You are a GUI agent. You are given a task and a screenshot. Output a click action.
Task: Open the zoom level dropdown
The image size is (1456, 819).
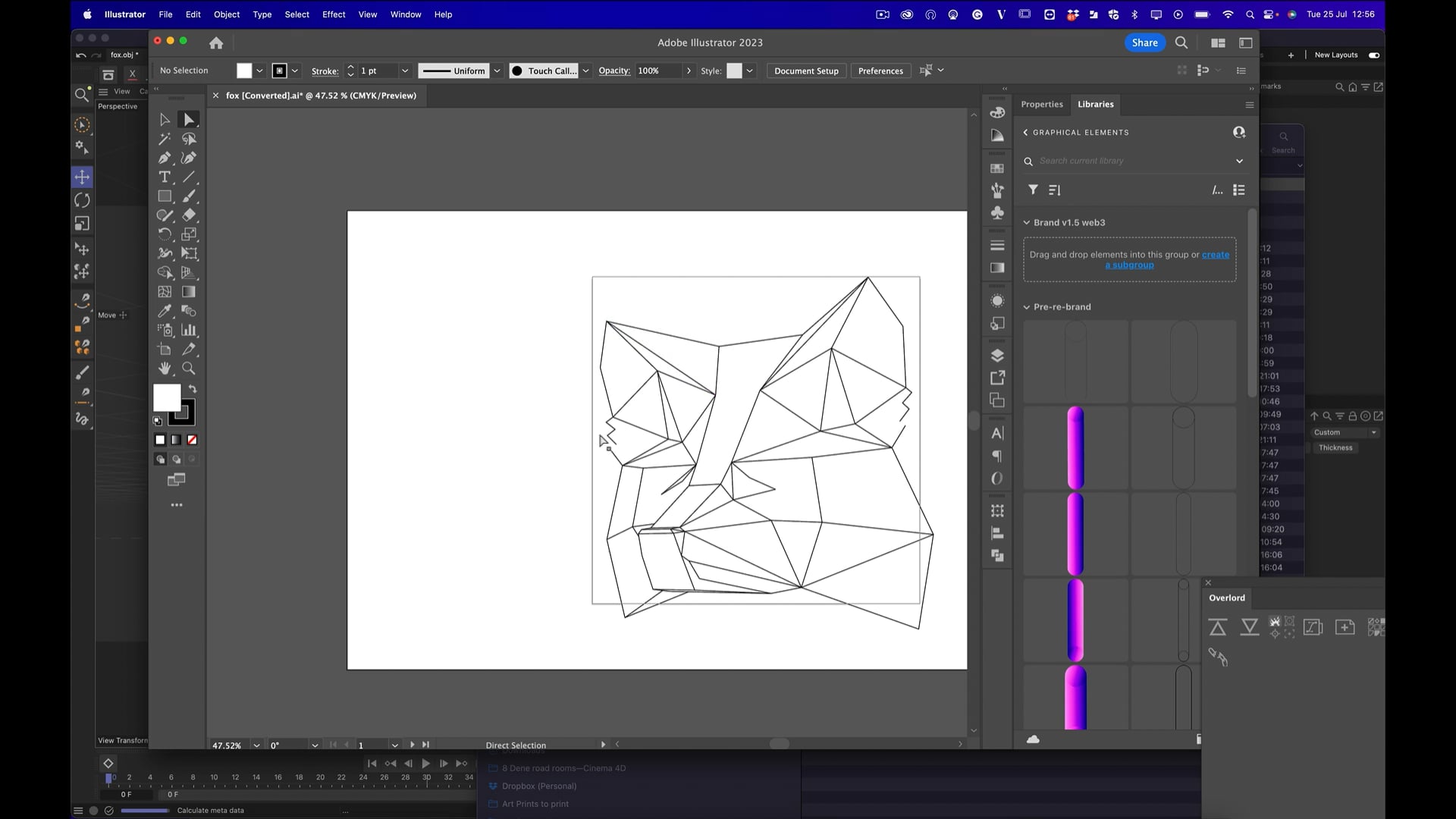256,745
